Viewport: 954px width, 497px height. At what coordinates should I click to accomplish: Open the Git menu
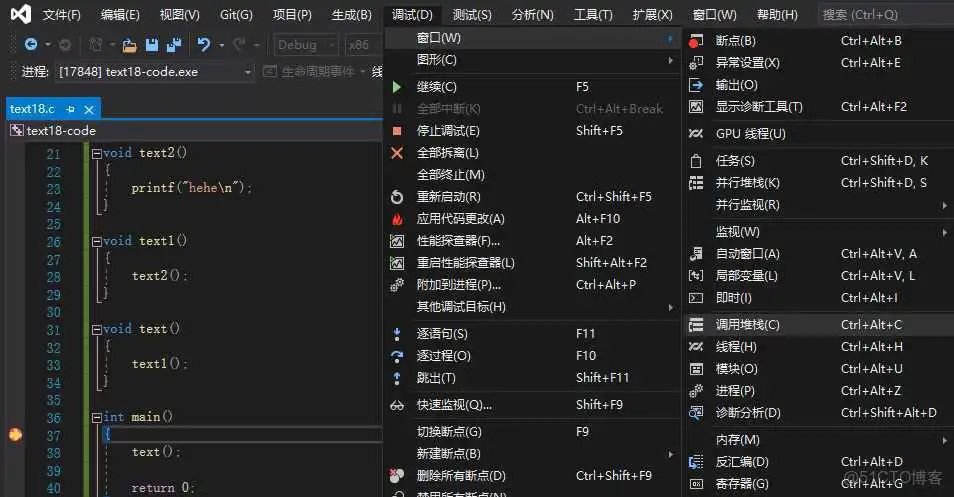tap(236, 15)
